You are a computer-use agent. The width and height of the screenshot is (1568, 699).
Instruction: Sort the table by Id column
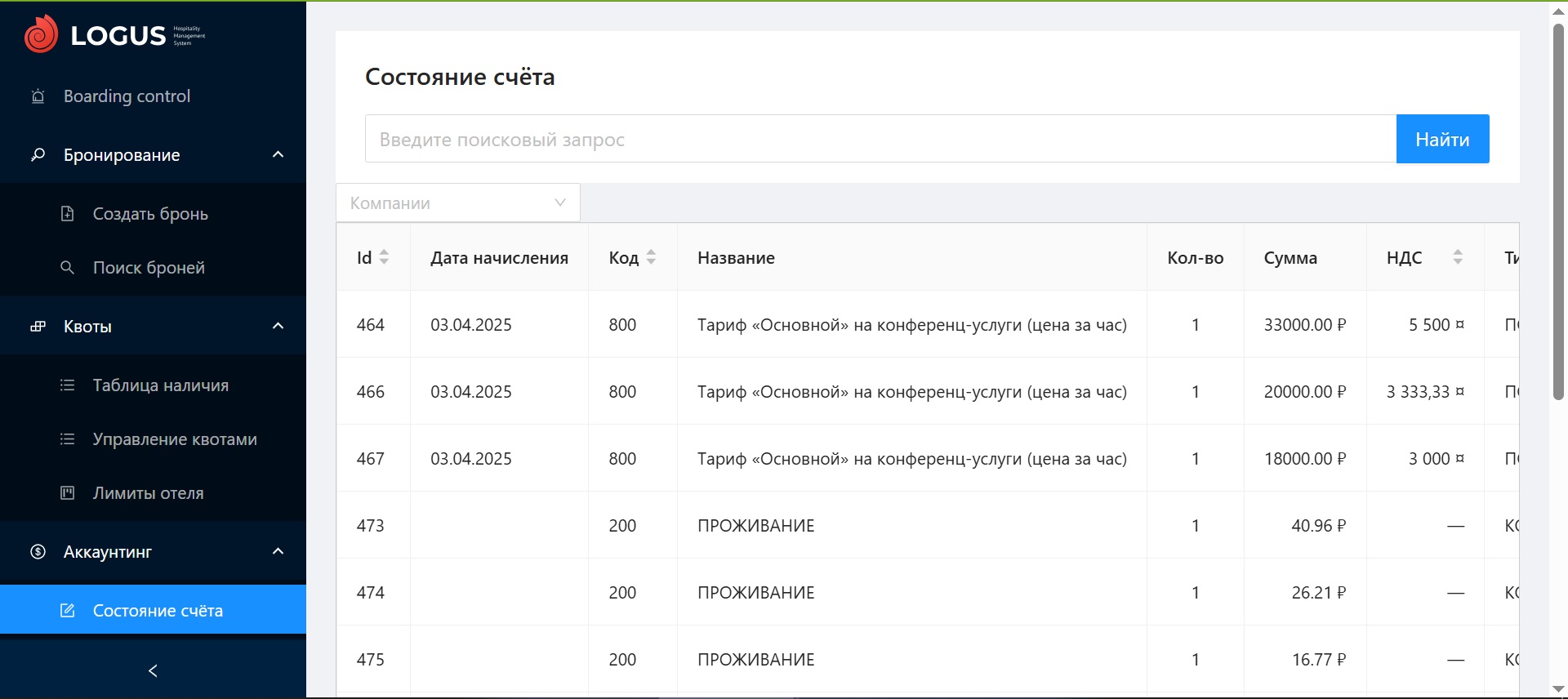pos(384,257)
